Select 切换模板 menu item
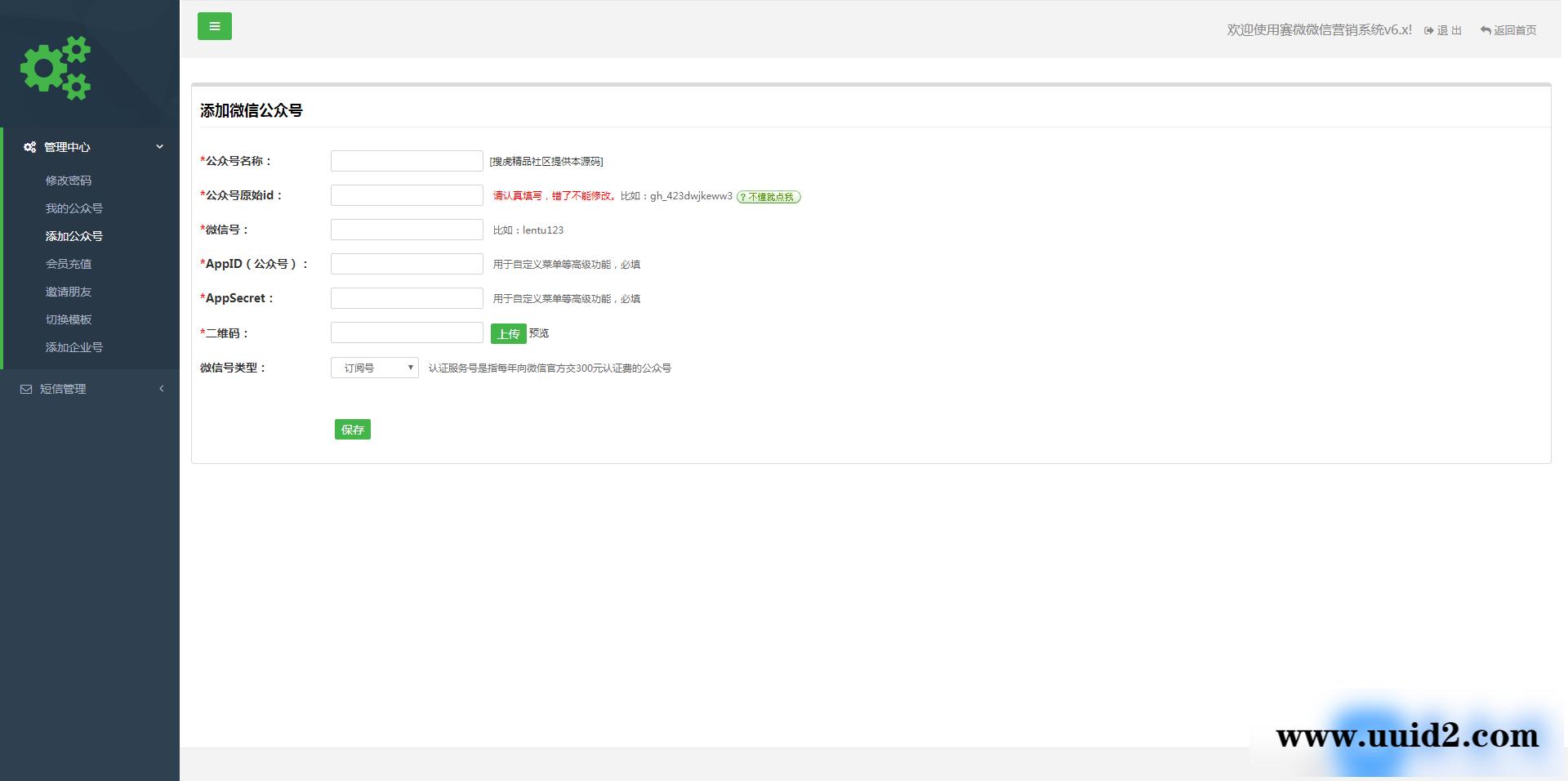This screenshot has height=781, width=1568. (x=69, y=319)
